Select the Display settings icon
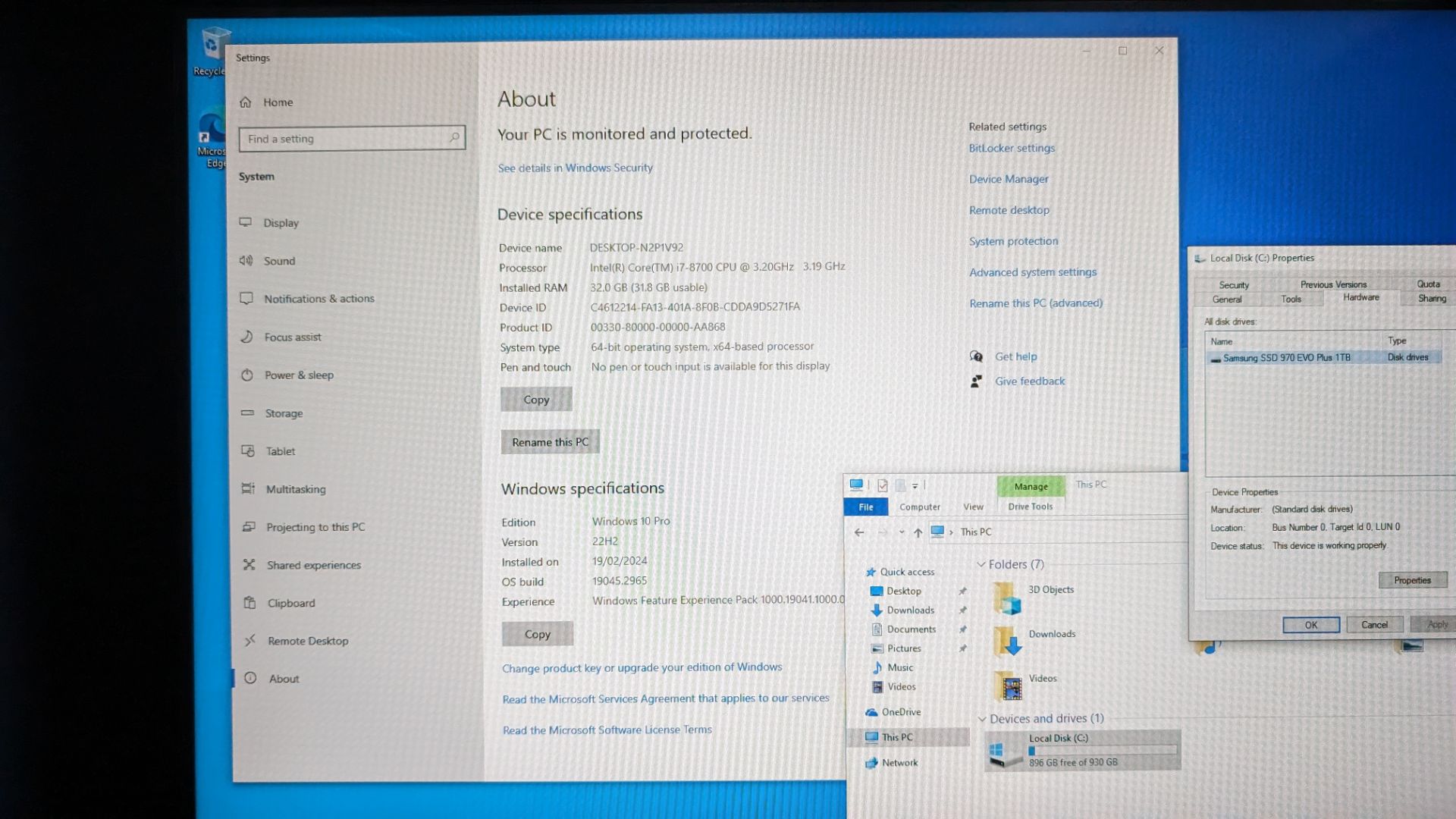Viewport: 1456px width, 819px height. (x=247, y=222)
